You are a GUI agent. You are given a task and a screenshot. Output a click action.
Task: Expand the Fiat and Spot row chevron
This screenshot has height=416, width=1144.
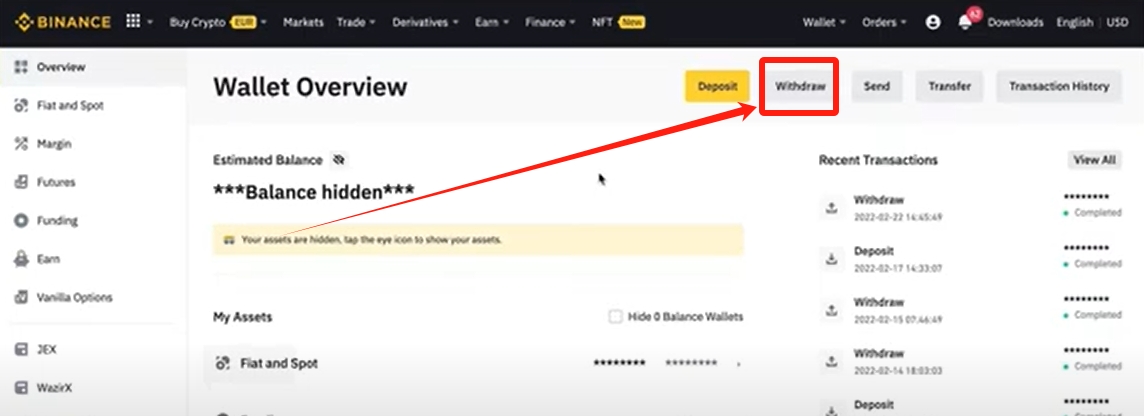tap(738, 363)
